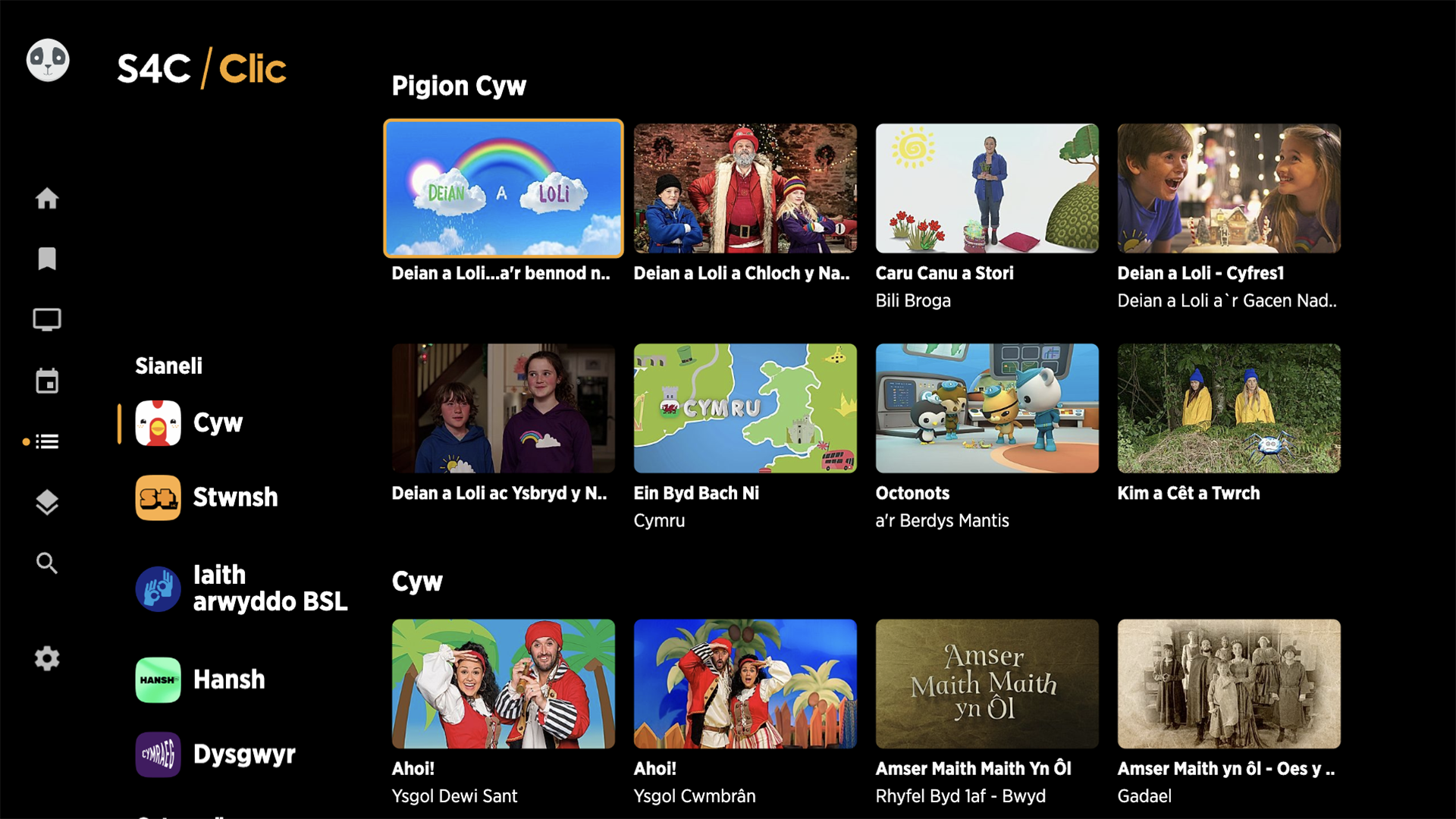Open Ein Byd Bach Ni – Cymru
Image resolution: width=1456 pixels, height=819 pixels.
[745, 408]
